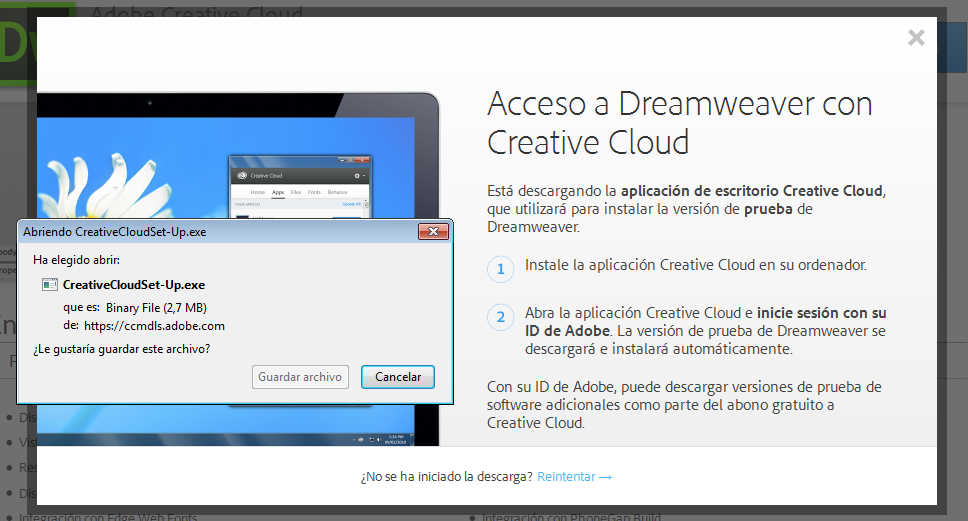
Task: Click the step 1 circle icon
Action: click(501, 269)
